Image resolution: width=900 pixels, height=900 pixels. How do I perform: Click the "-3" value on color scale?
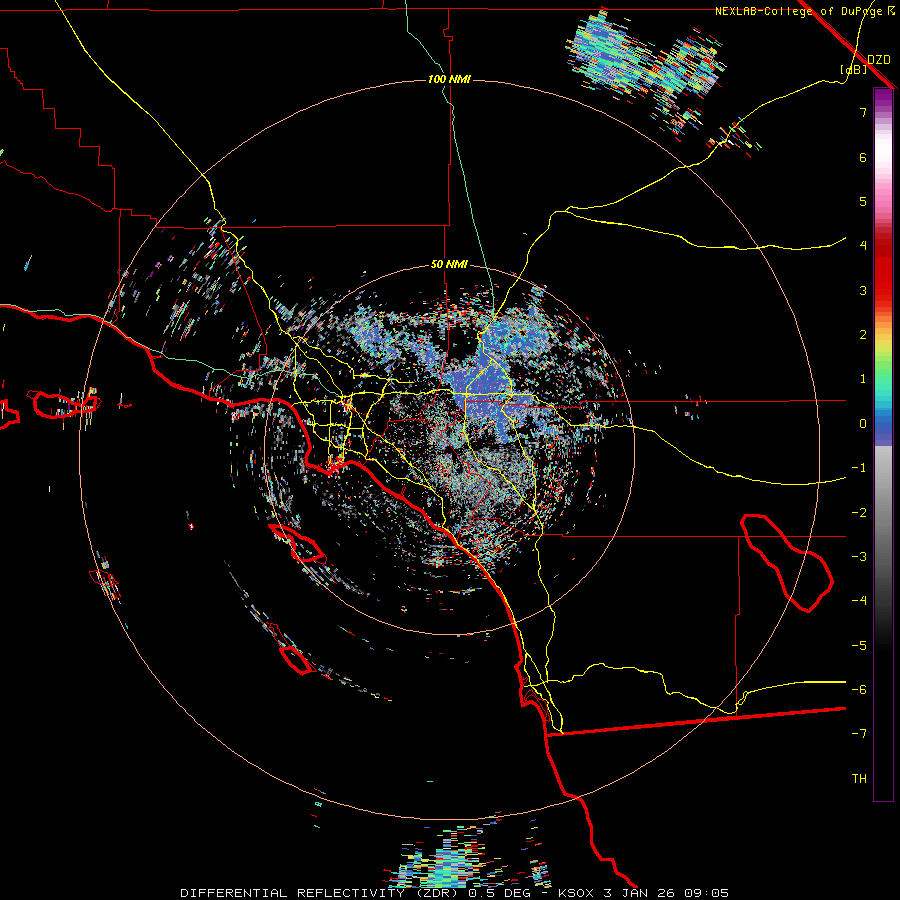point(859,557)
